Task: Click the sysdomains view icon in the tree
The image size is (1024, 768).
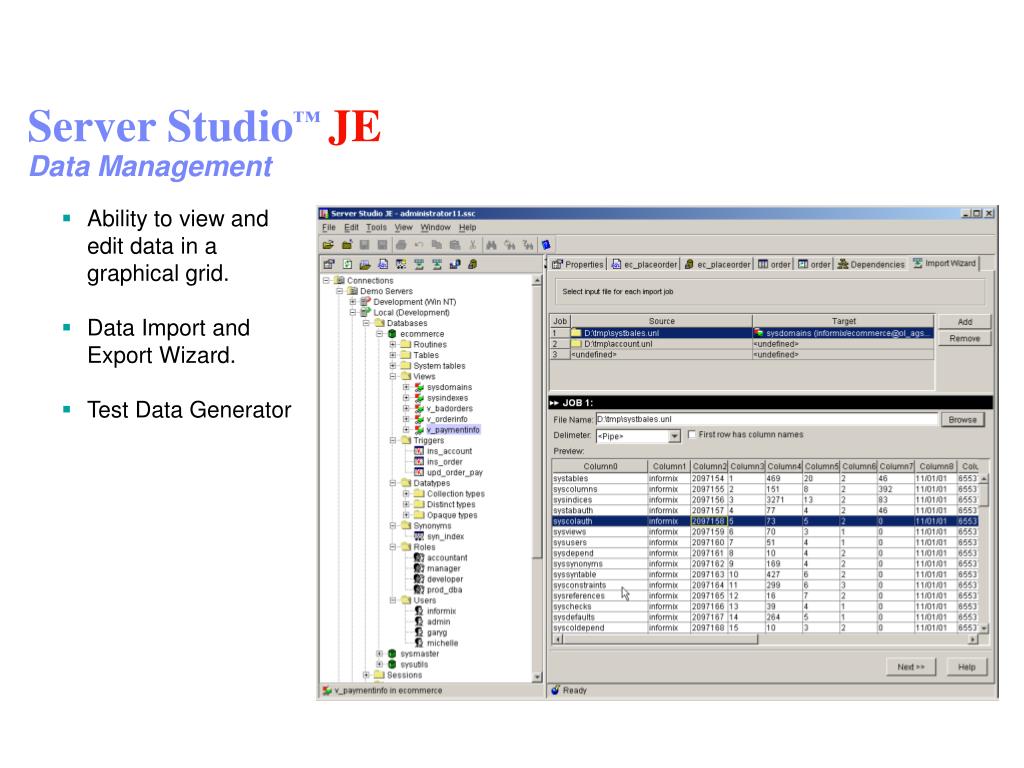Action: (419, 387)
